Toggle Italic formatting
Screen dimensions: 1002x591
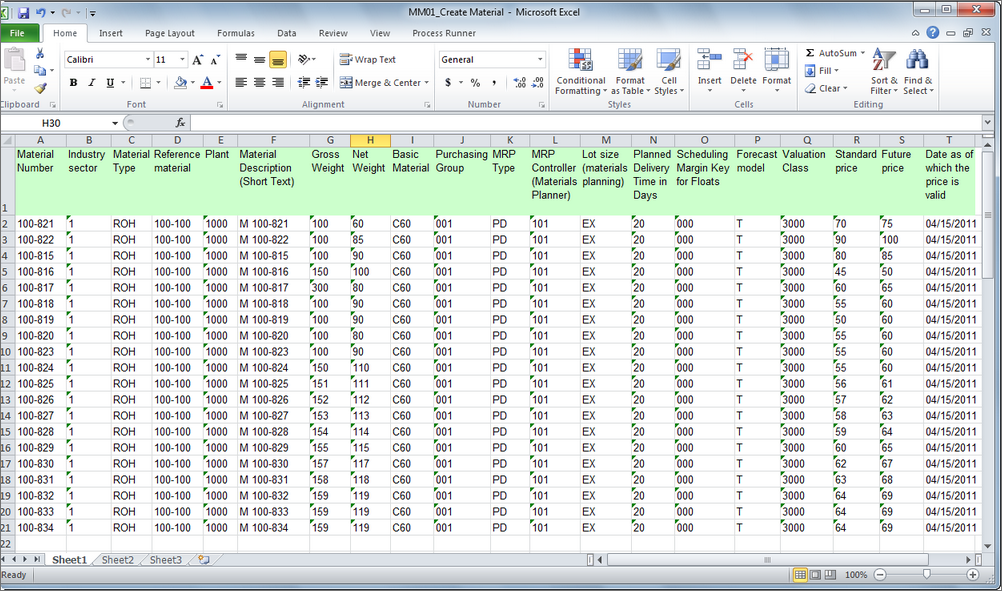(x=91, y=83)
